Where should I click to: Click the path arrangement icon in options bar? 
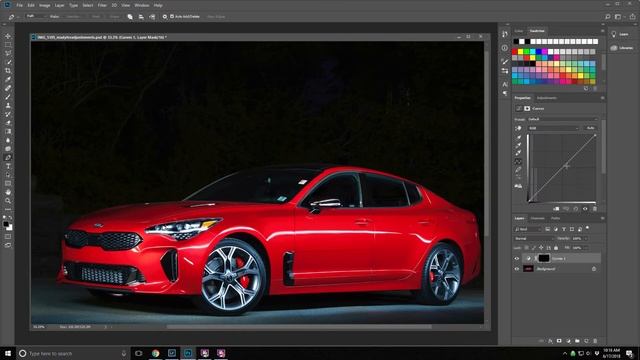[x=152, y=17]
